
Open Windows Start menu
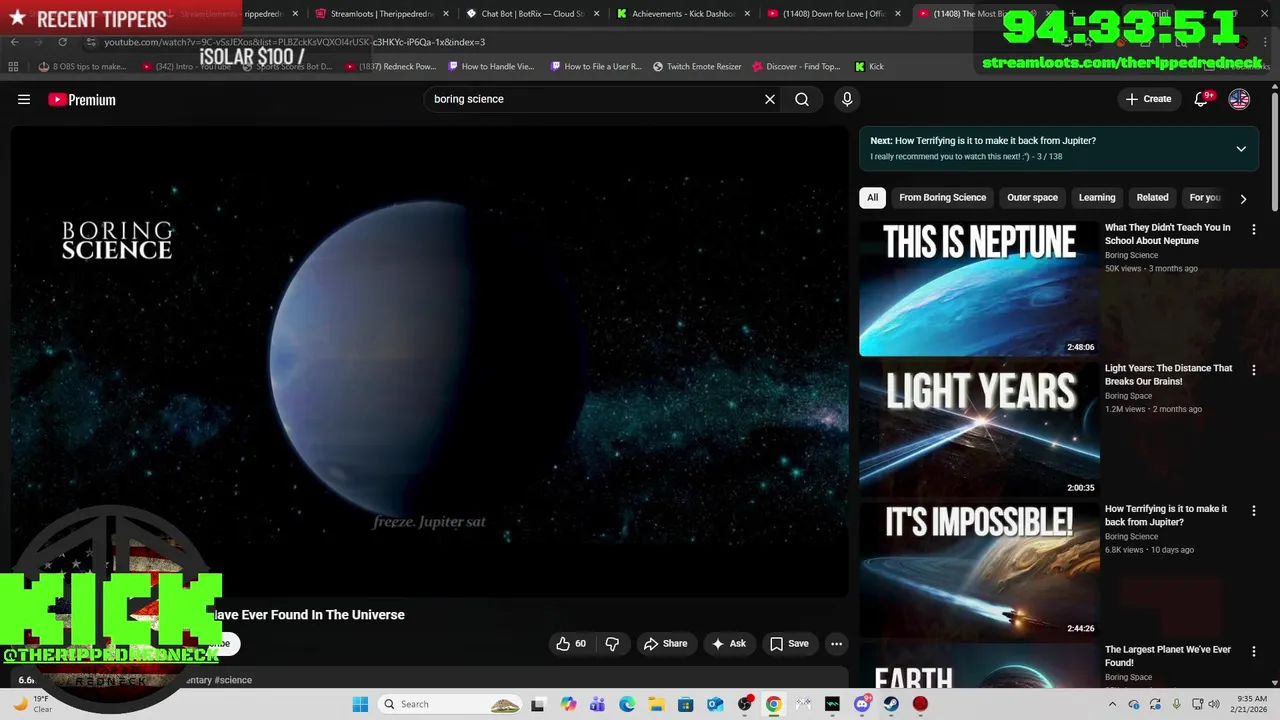(x=360, y=704)
